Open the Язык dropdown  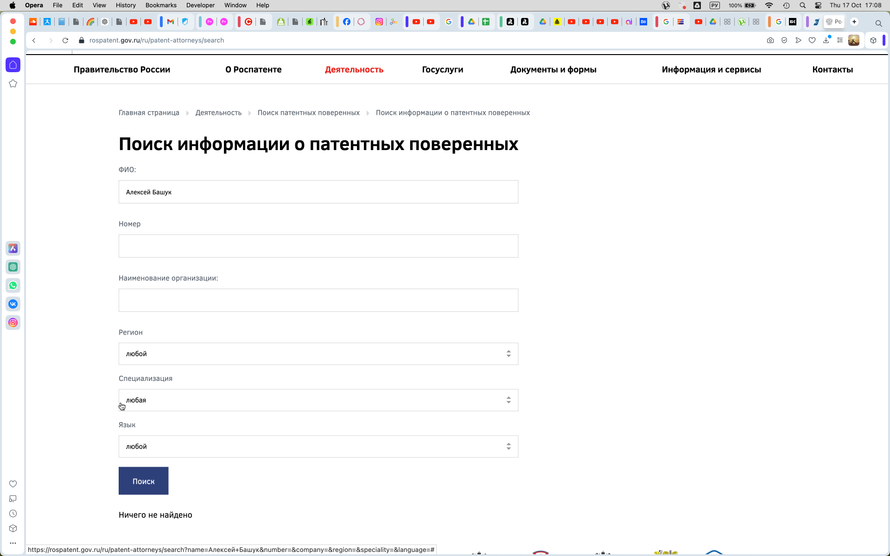click(x=318, y=447)
